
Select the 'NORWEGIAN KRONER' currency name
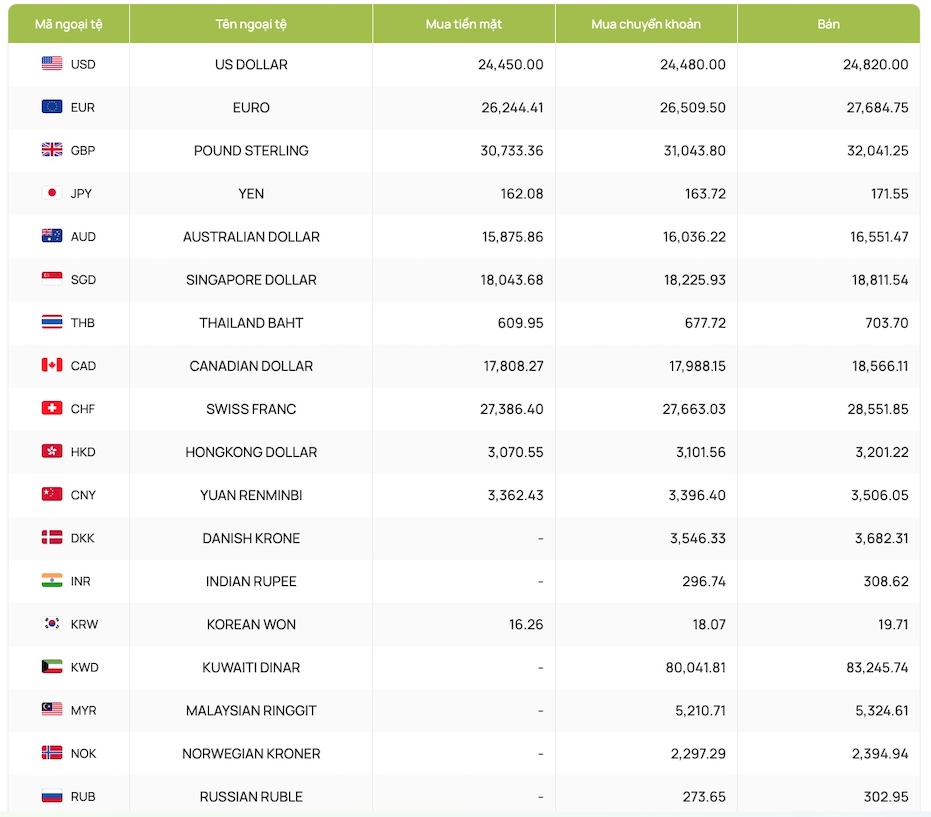[251, 753]
